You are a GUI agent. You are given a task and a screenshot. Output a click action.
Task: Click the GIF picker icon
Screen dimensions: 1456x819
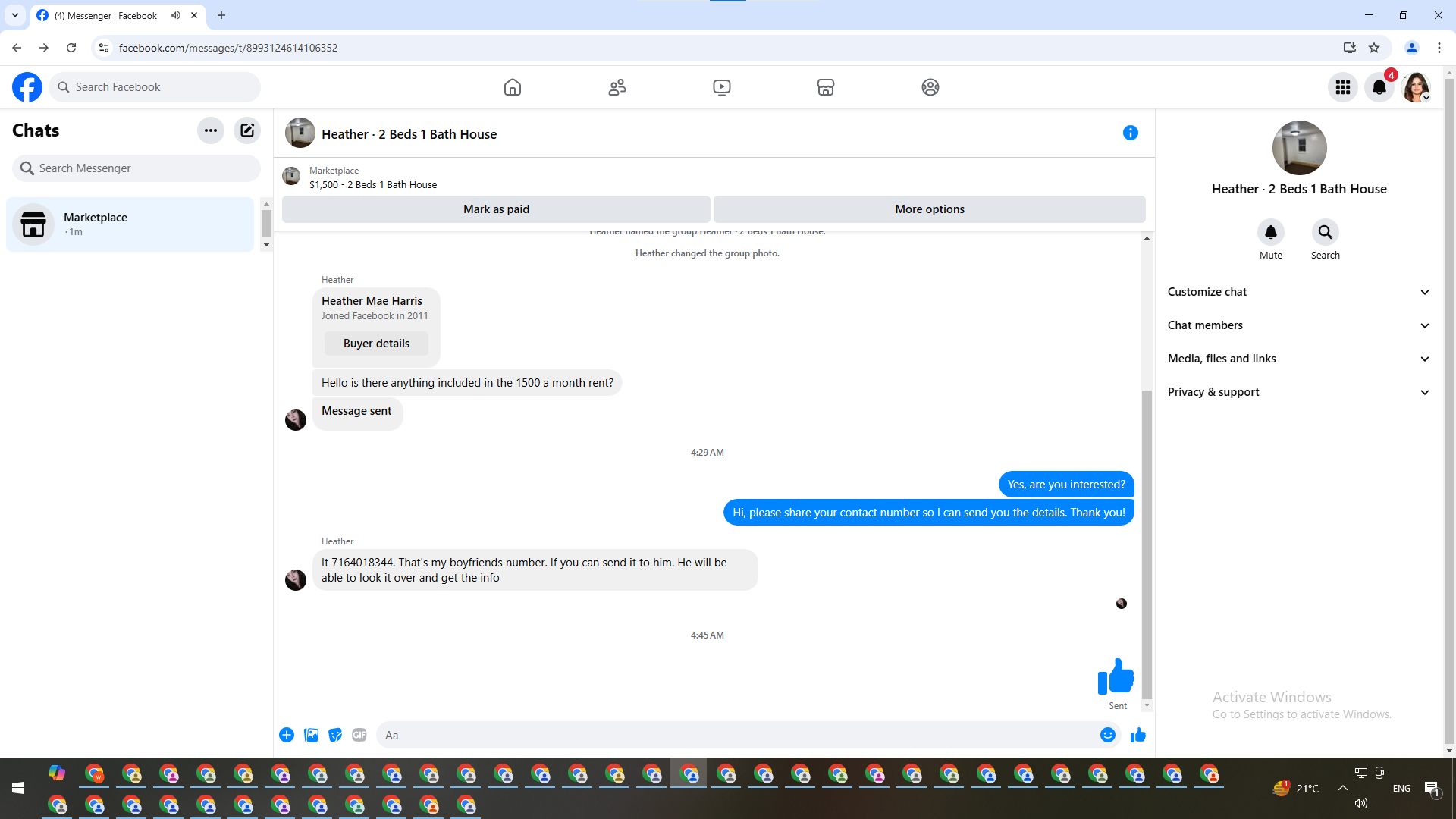click(359, 735)
